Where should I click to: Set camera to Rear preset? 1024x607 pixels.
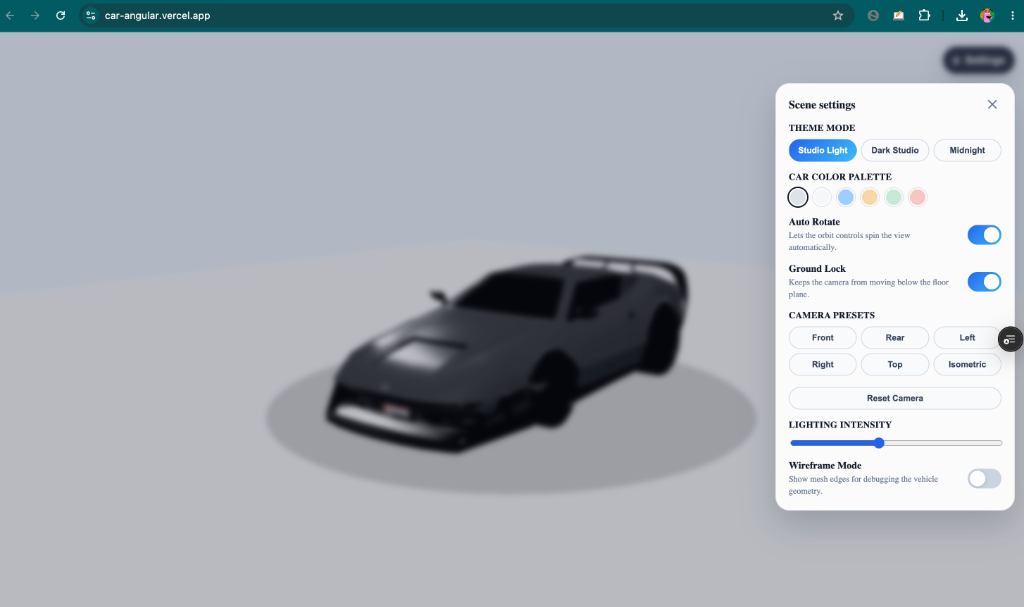(x=895, y=338)
